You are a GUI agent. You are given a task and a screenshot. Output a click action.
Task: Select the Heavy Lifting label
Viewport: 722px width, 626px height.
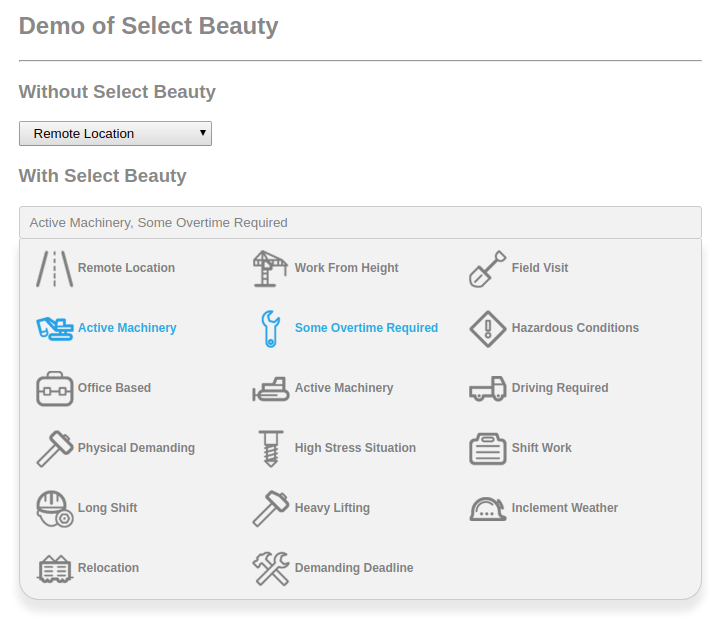point(332,508)
